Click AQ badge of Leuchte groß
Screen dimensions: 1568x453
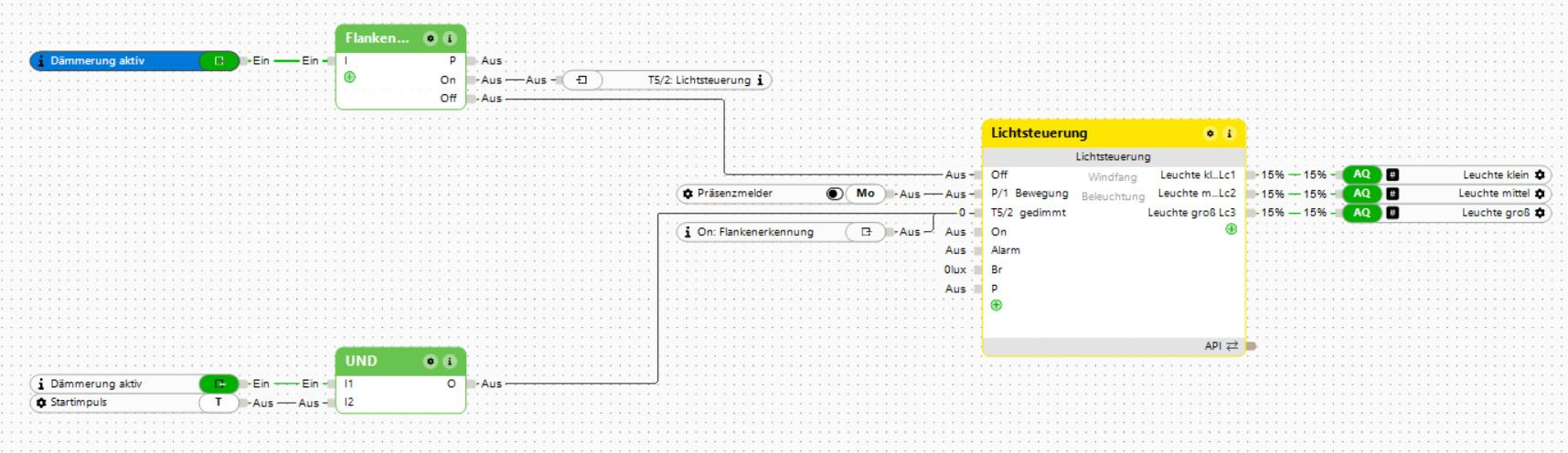(x=1361, y=213)
